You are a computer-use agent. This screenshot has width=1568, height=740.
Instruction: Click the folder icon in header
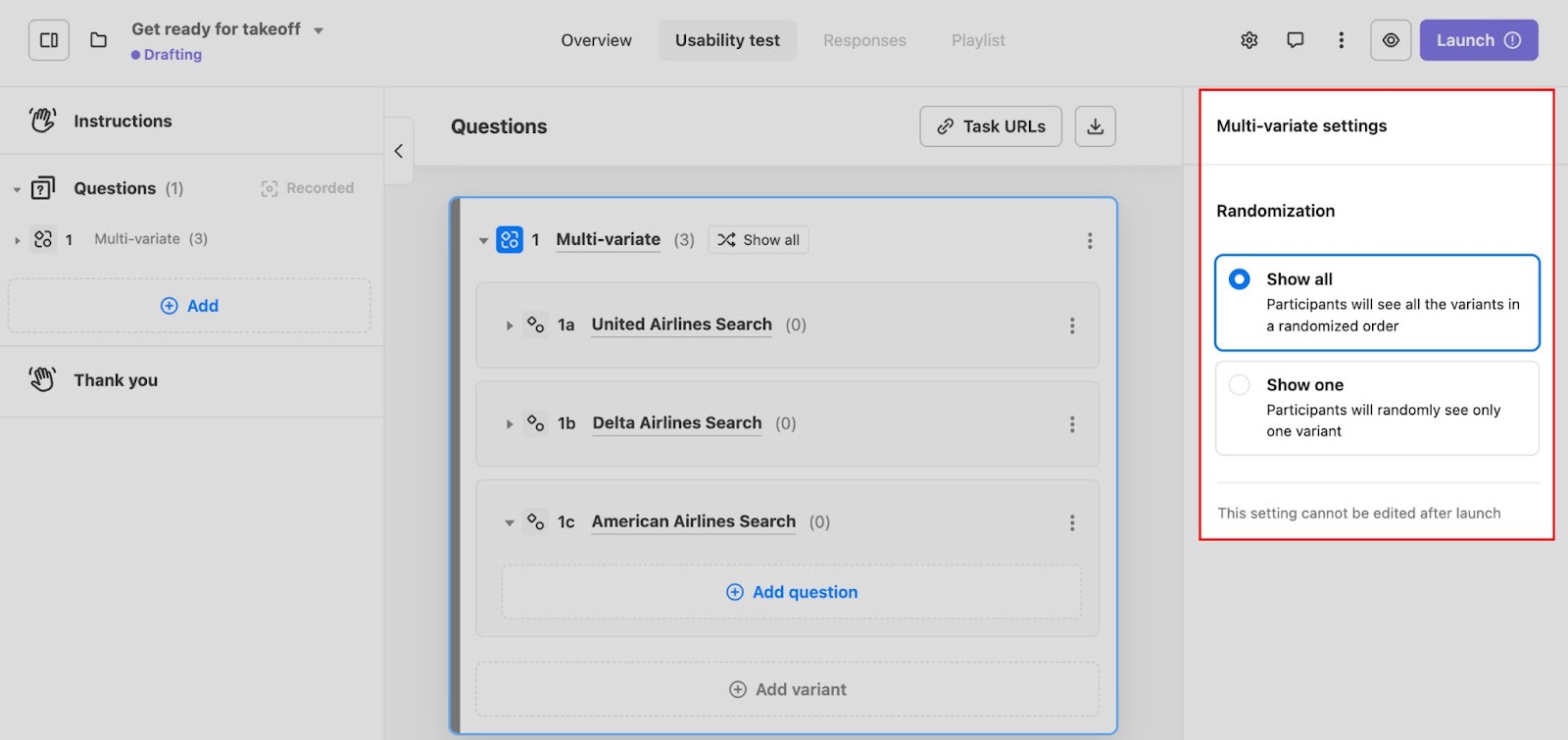(99, 40)
